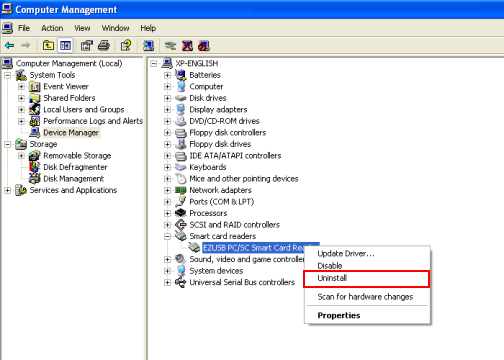Expand the Ports (COM & LPT) category
Viewport: 504px width, 360px height.
[168, 202]
